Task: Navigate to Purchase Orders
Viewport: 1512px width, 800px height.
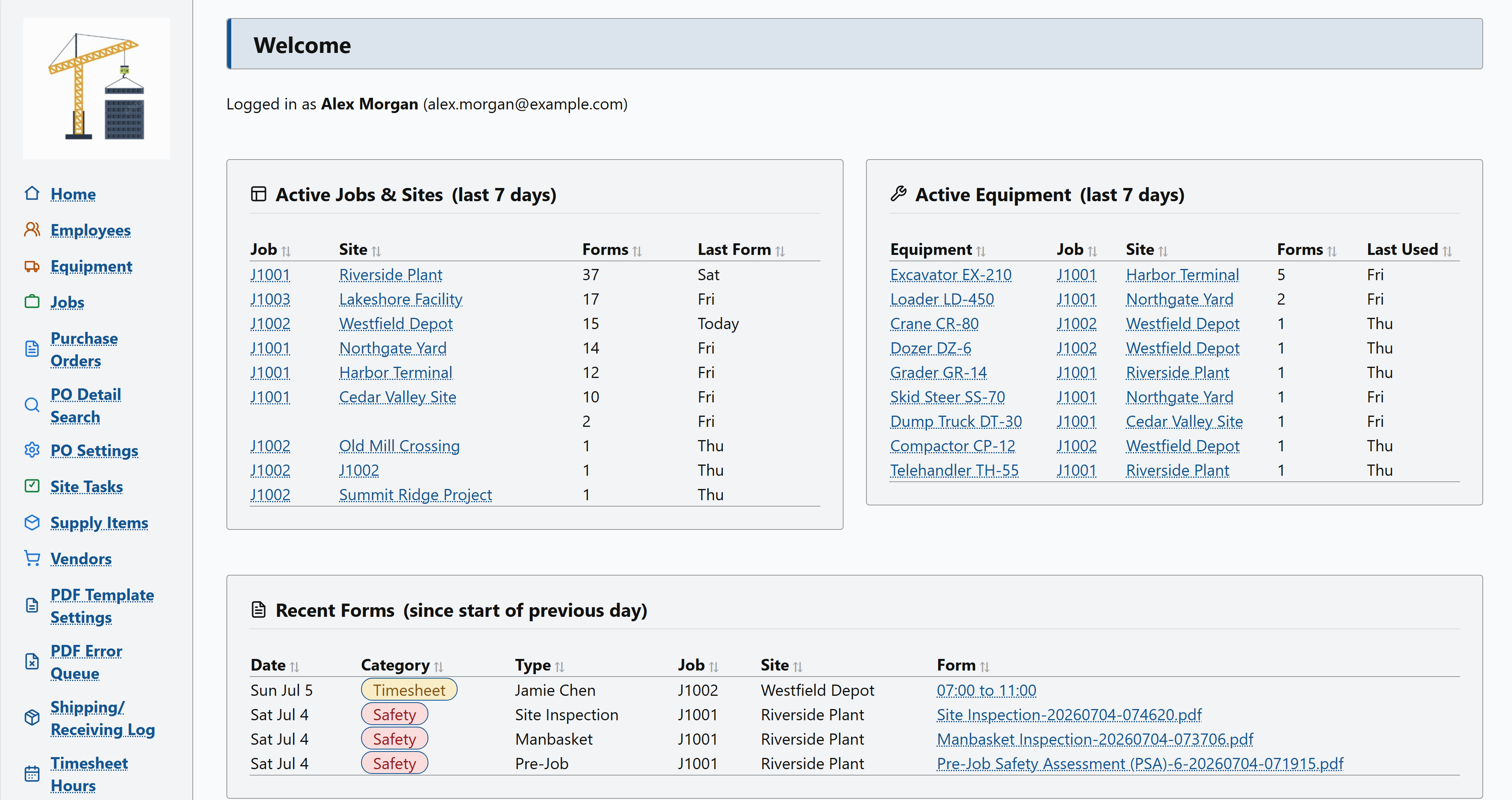Action: tap(84, 349)
